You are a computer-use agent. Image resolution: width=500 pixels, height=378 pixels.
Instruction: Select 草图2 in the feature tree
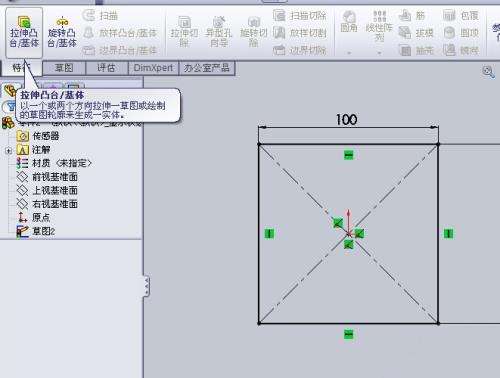tap(36, 231)
